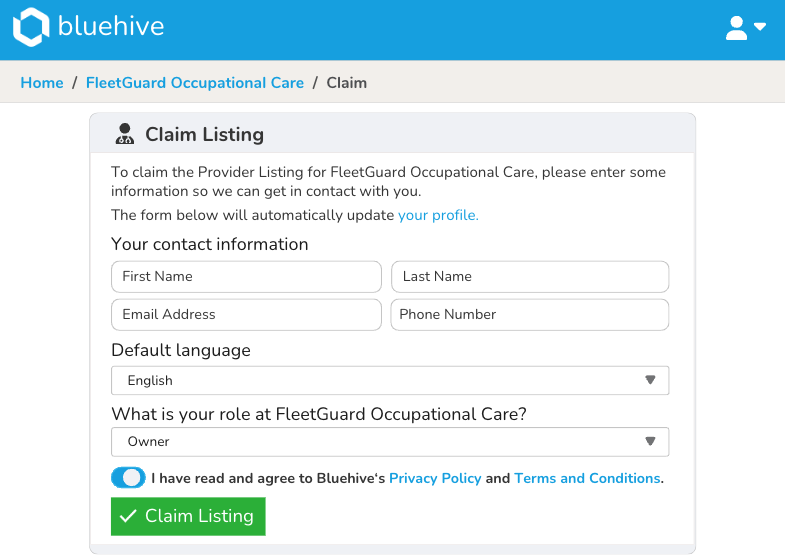This screenshot has width=785, height=560.
Task: Click into the Last Name field
Action: 529,276
